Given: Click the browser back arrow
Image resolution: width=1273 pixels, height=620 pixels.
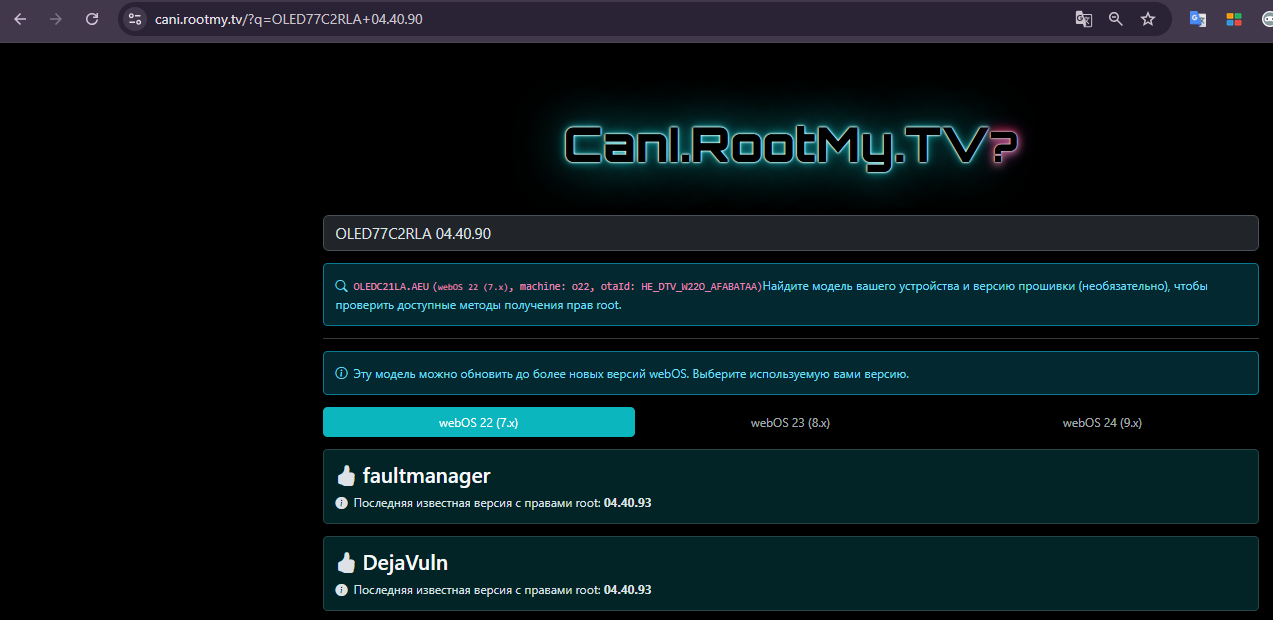Looking at the screenshot, I should (x=20, y=19).
